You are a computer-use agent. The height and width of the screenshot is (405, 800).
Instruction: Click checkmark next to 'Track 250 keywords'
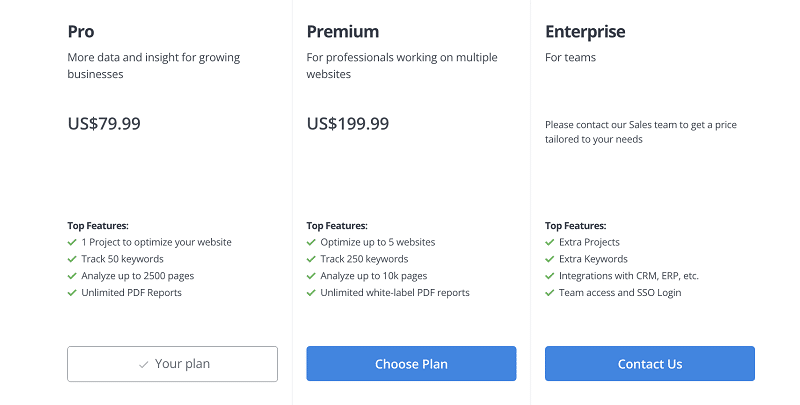coord(311,259)
